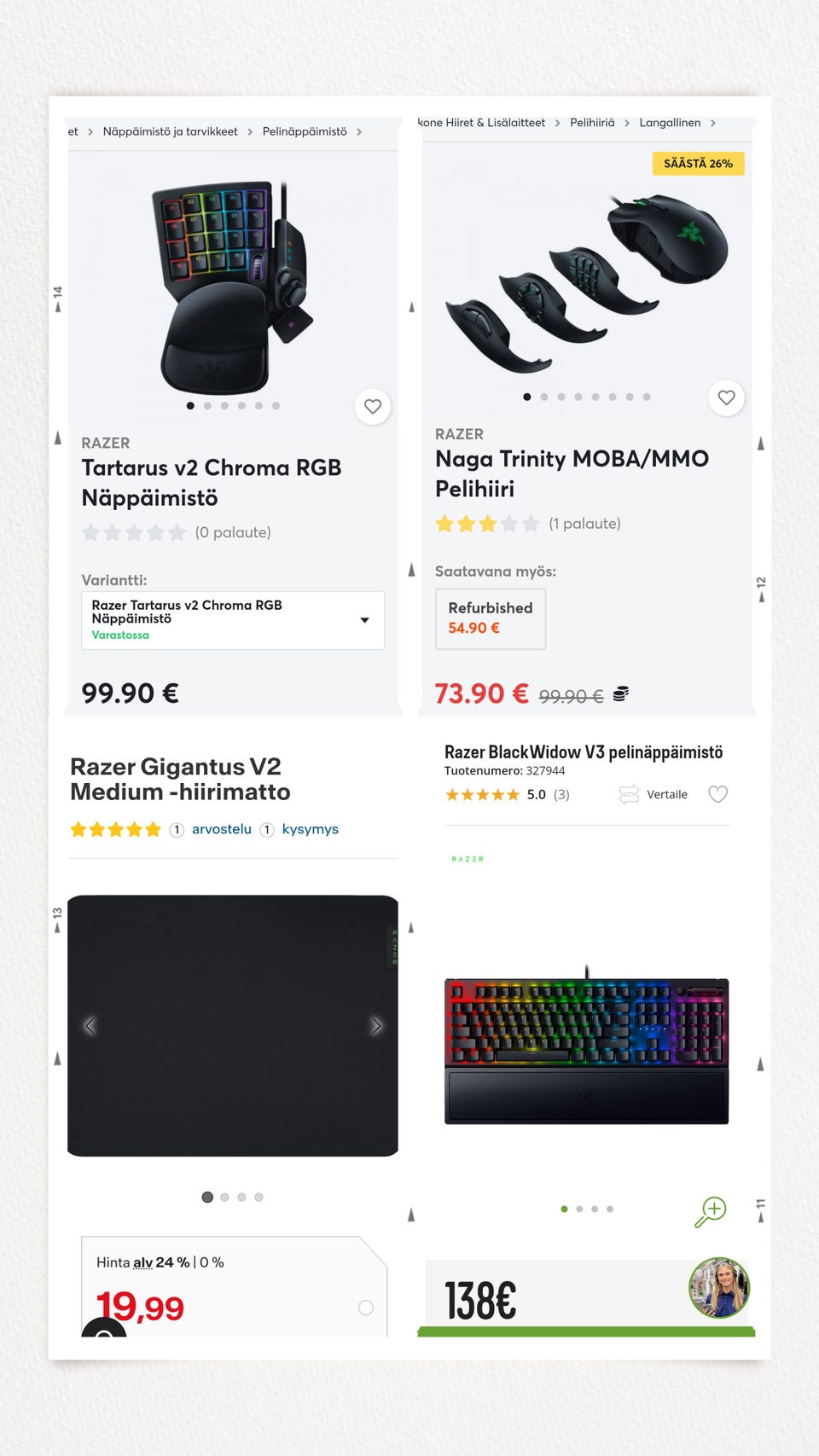Click the Naga Trinity wishlist heart icon
The image size is (819, 1456).
[x=726, y=397]
